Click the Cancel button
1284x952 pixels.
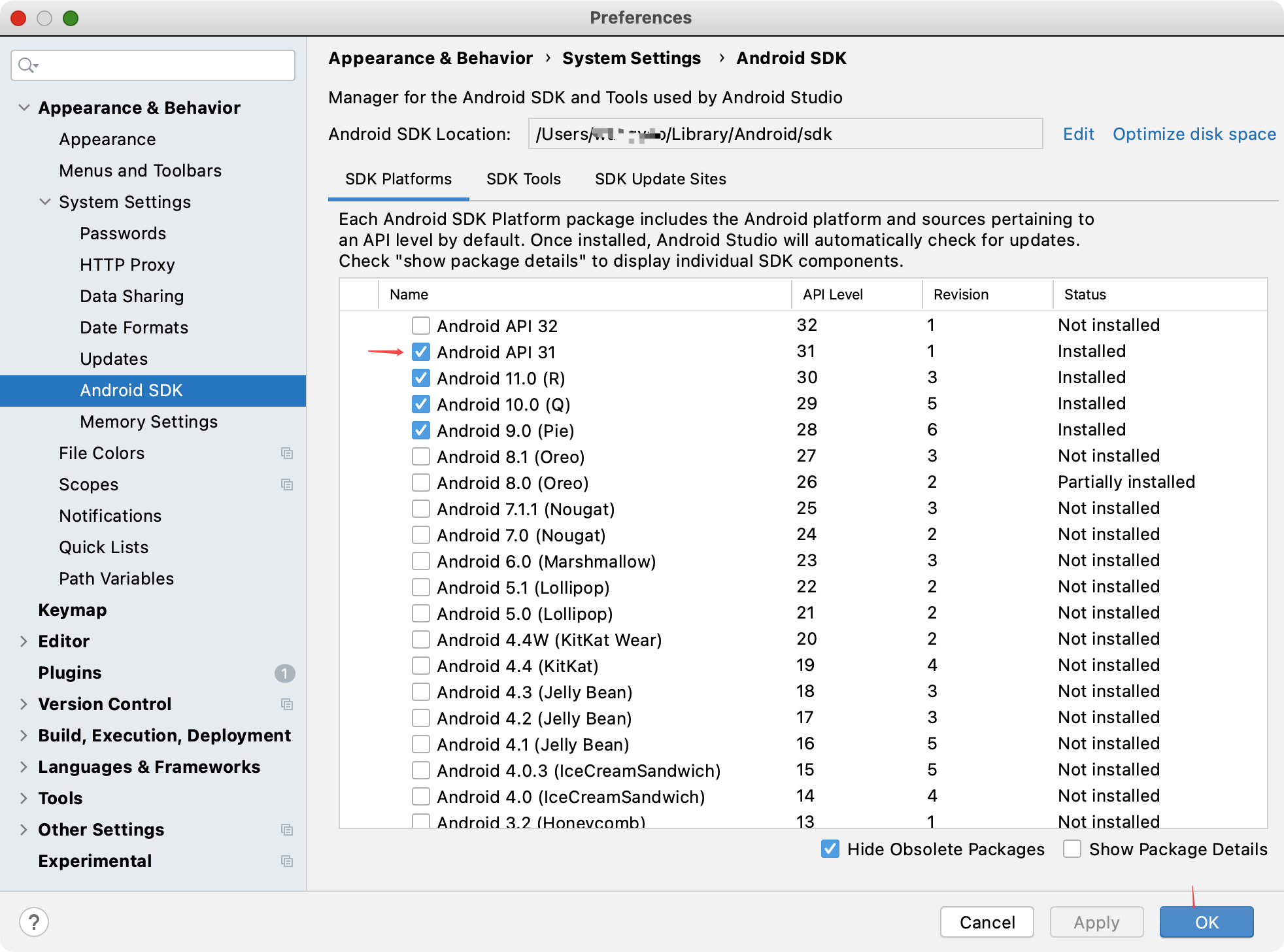pyautogui.click(x=987, y=922)
